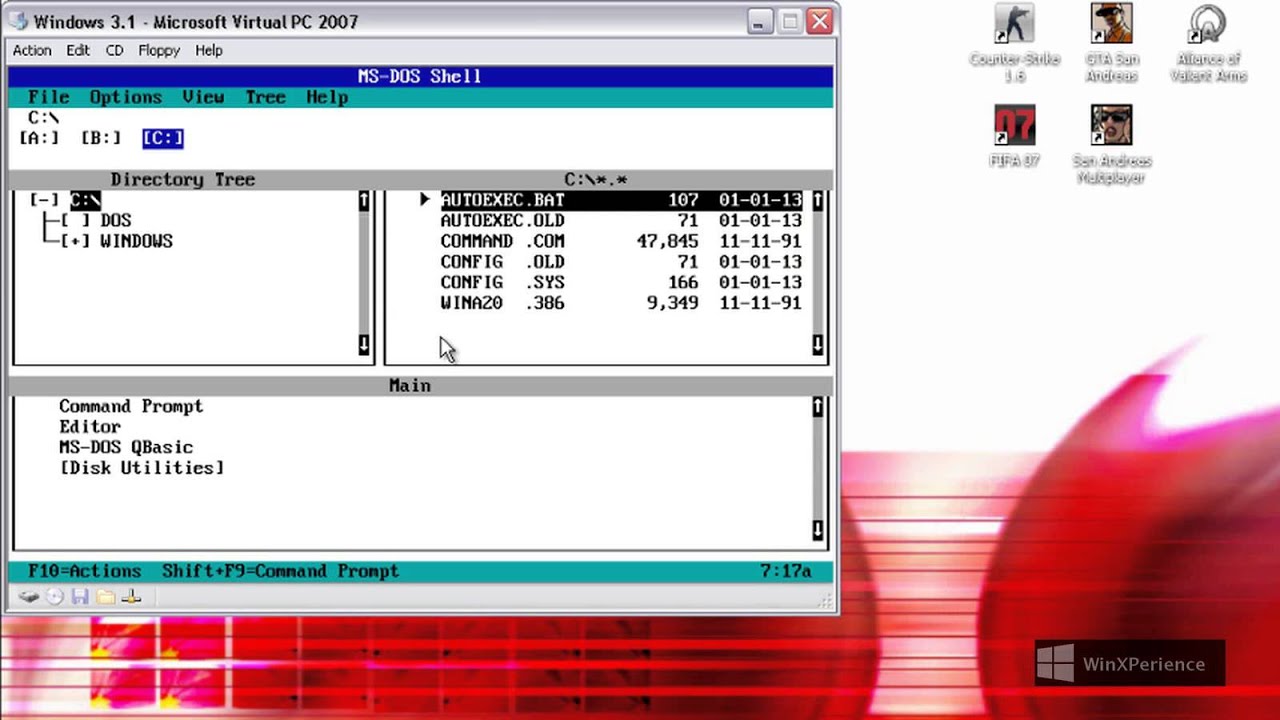Click the floppy disk status icon
The height and width of the screenshot is (720, 1280).
[x=80, y=597]
